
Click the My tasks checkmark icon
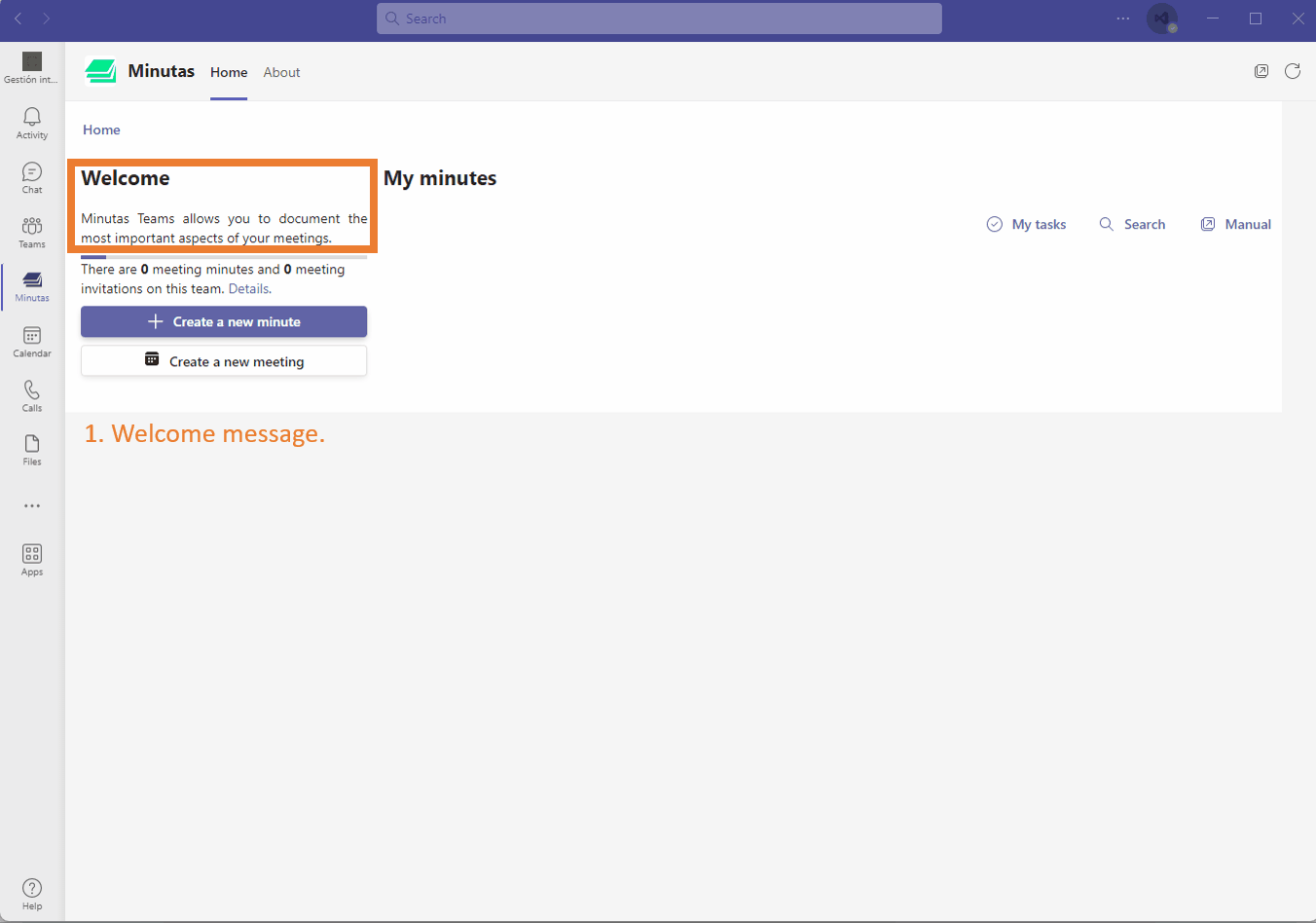(995, 224)
